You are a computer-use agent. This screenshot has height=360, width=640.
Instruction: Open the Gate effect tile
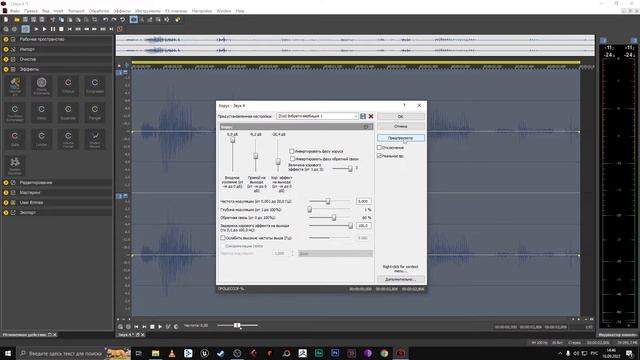coord(15,139)
